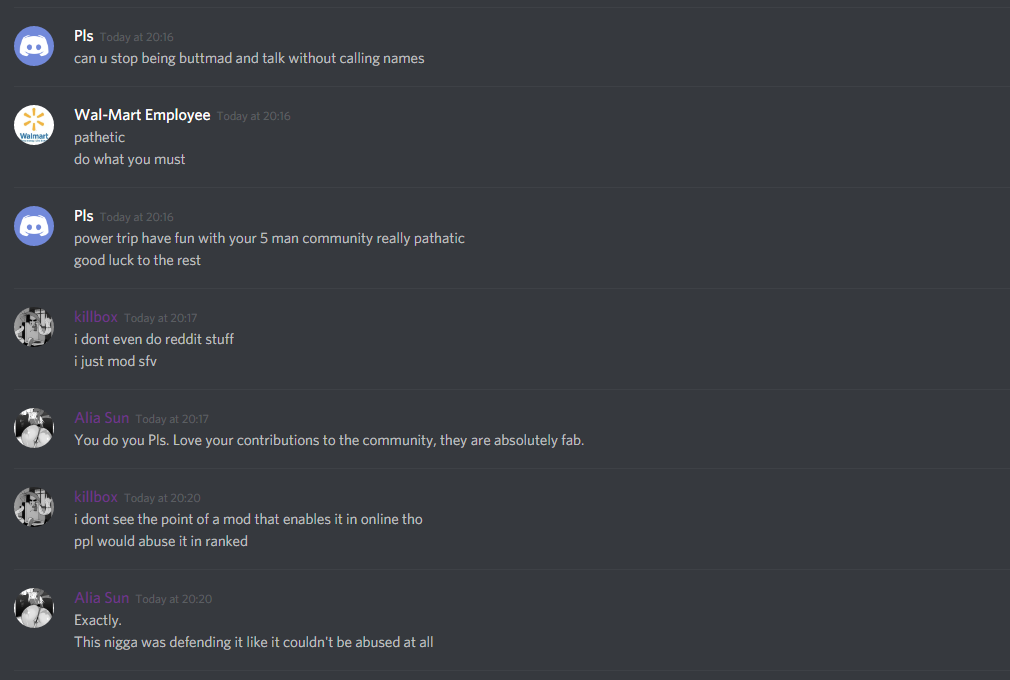Click timestamp on Wal-Mart Employee message
The width and height of the screenshot is (1010, 680).
pos(254,116)
